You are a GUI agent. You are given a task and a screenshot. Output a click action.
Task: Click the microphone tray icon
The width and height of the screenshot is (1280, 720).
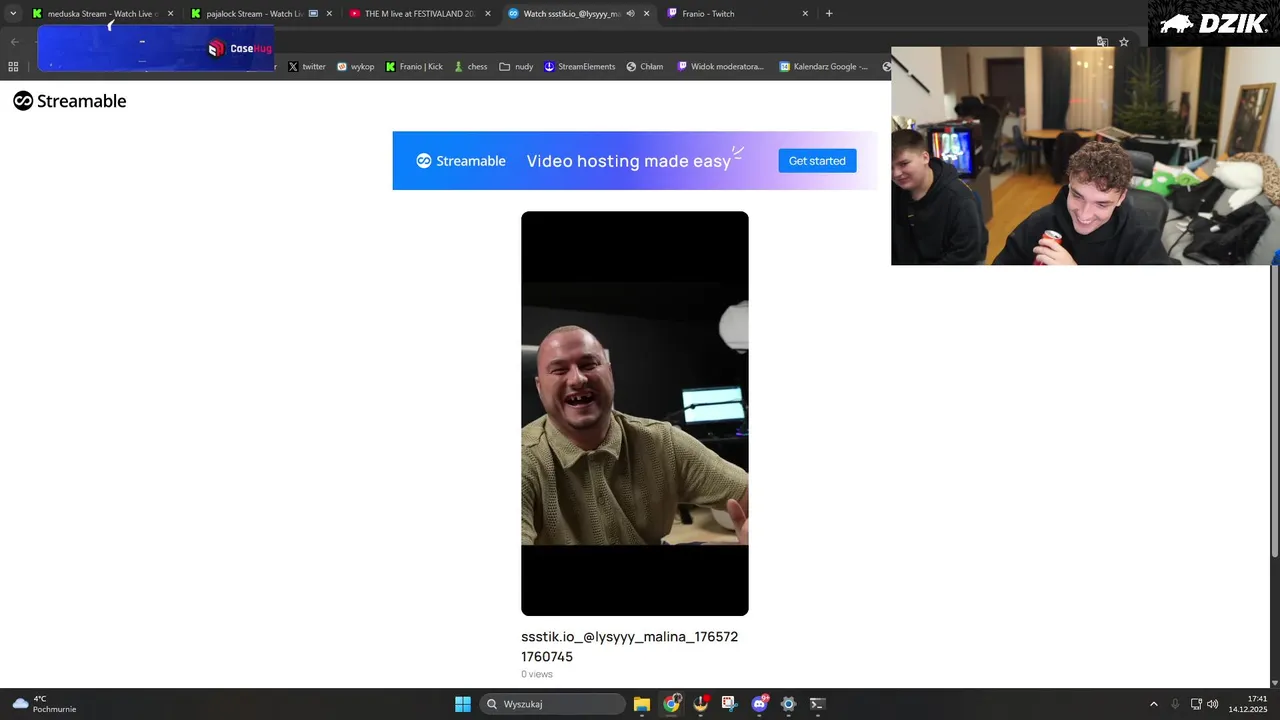[1175, 704]
